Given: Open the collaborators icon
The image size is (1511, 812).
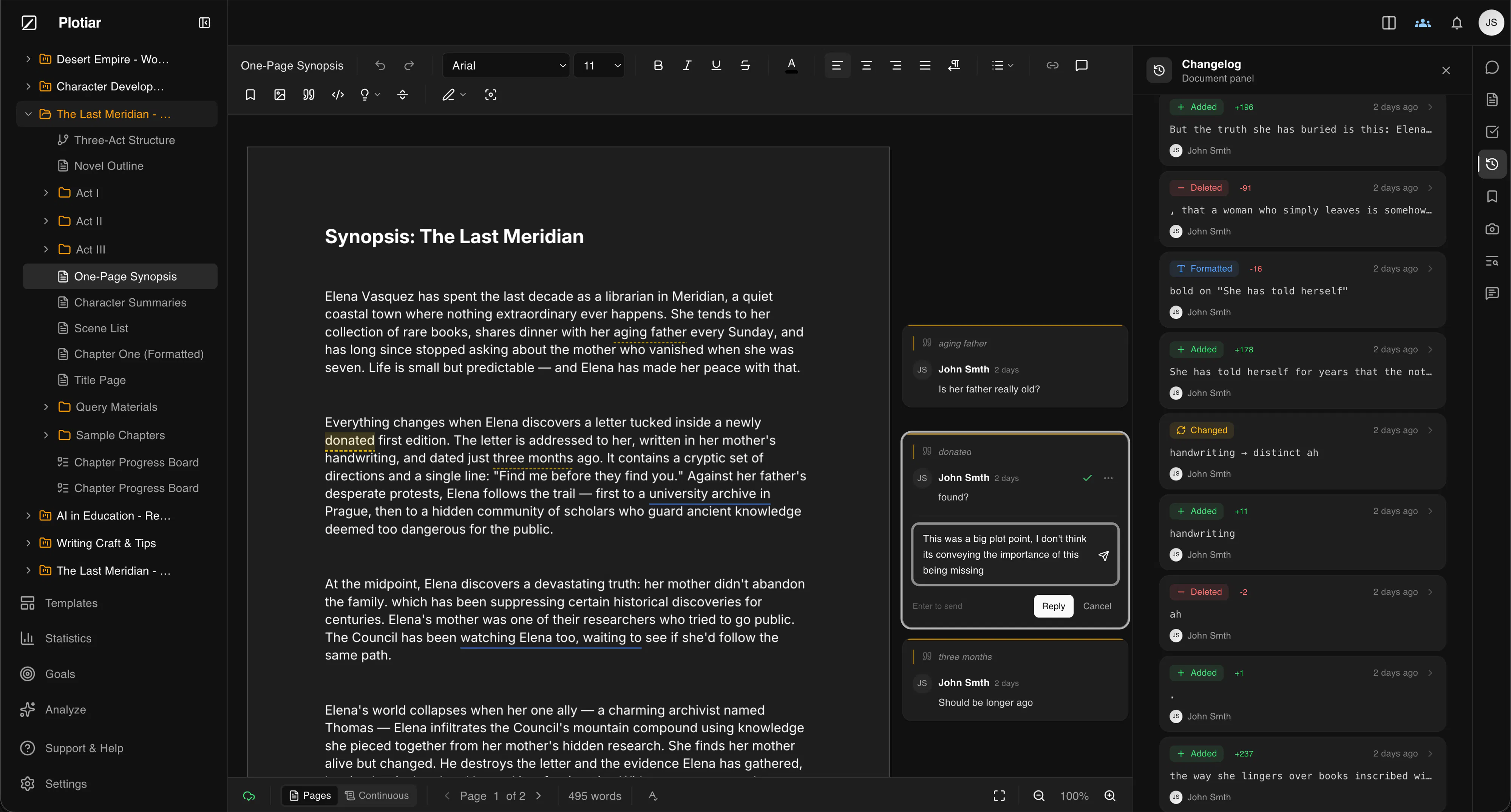Looking at the screenshot, I should click(x=1423, y=23).
